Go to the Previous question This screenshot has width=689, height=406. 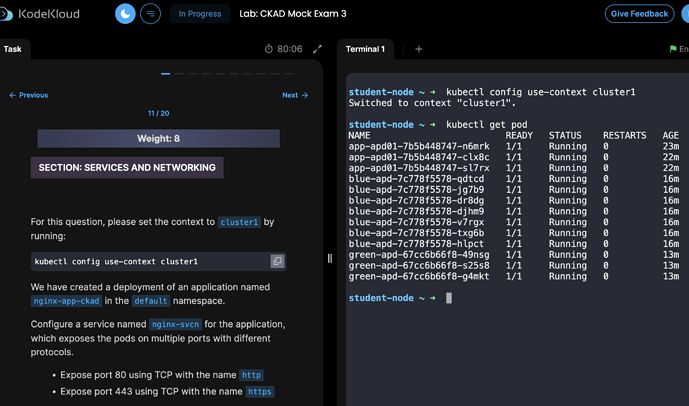coord(29,95)
